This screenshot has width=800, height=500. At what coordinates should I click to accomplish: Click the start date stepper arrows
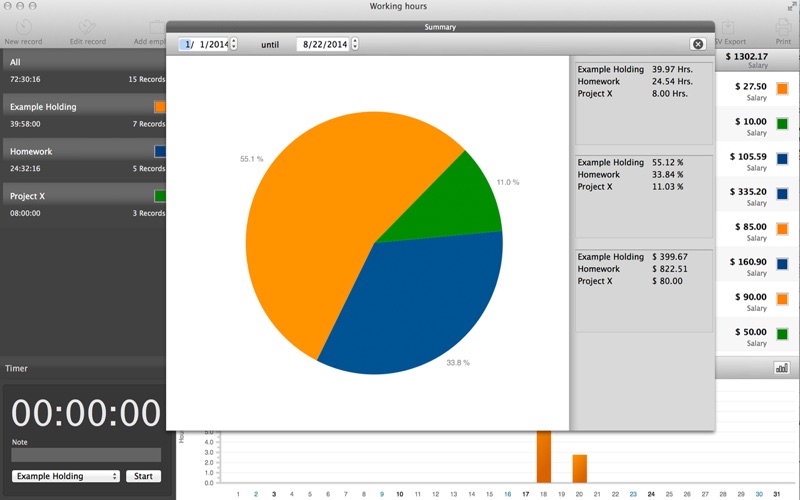[234, 44]
